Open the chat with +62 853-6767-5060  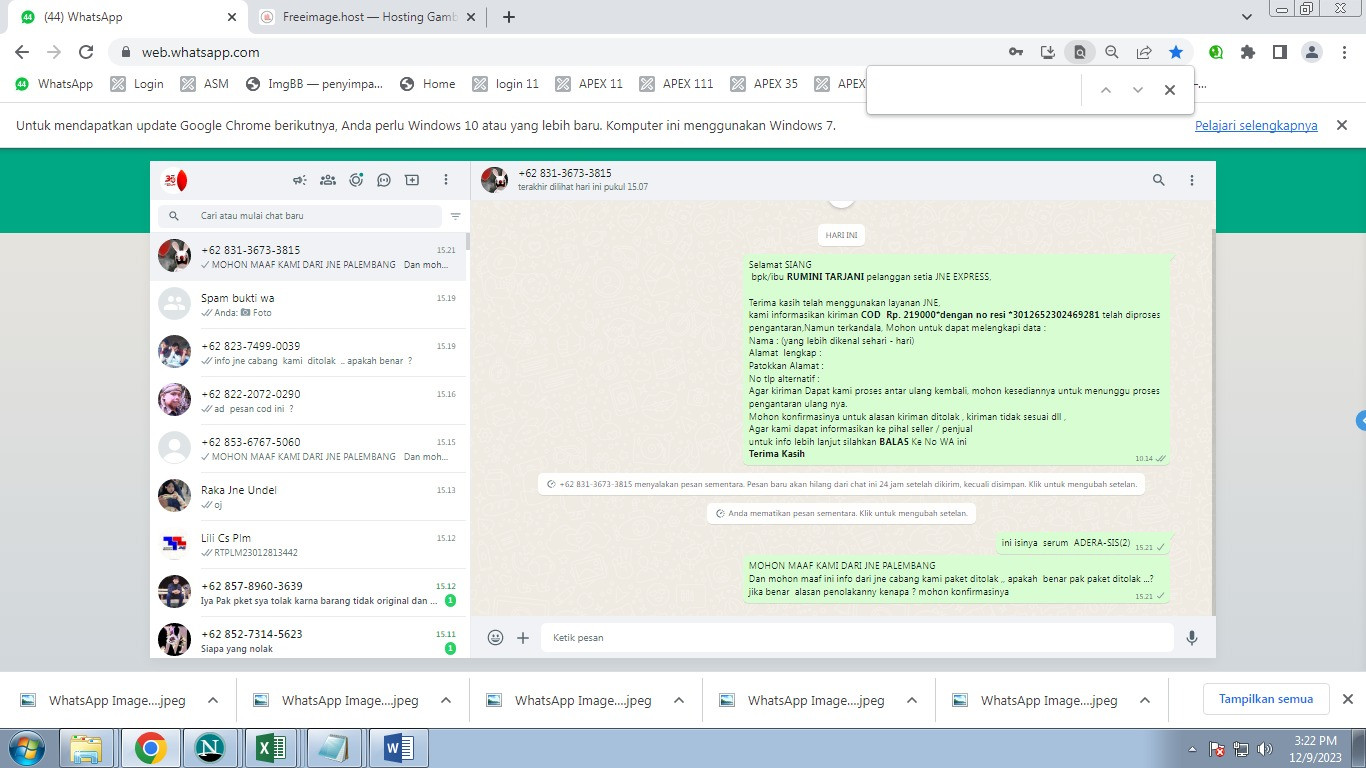(x=308, y=449)
